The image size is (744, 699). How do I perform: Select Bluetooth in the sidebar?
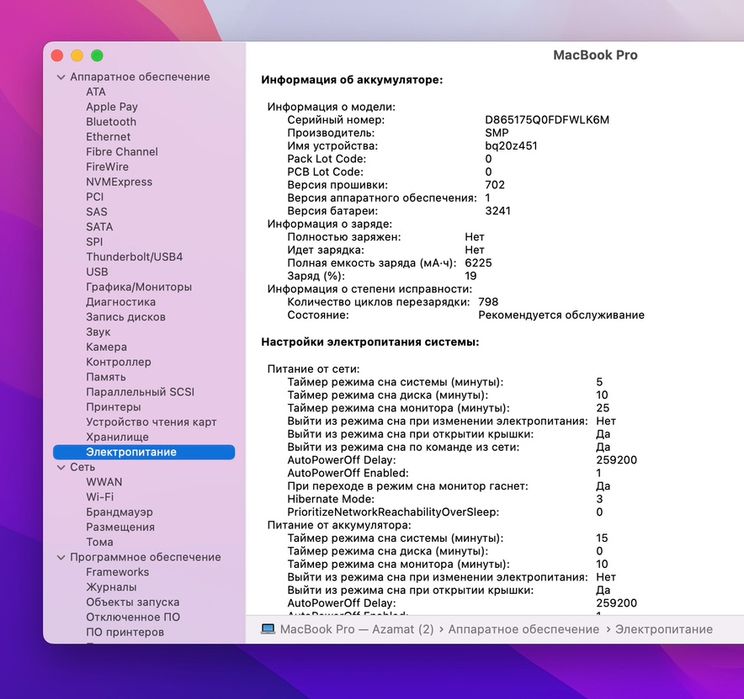[111, 122]
